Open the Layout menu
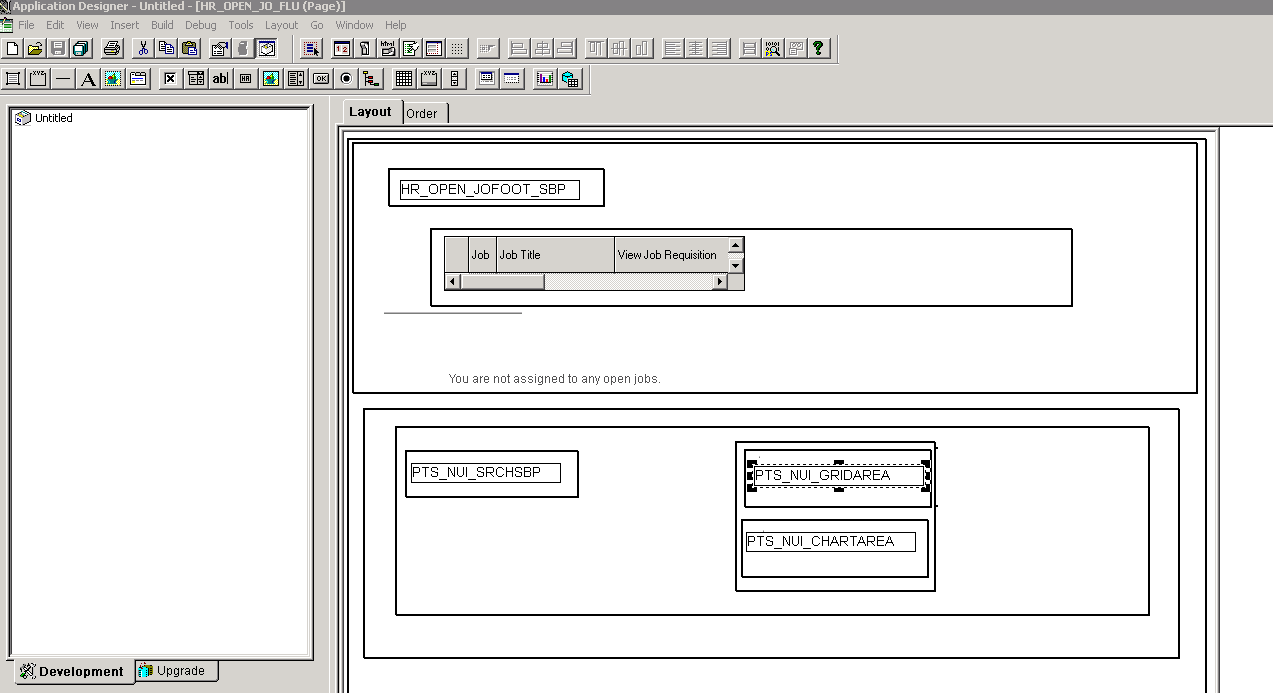The image size is (1273, 693). click(281, 25)
